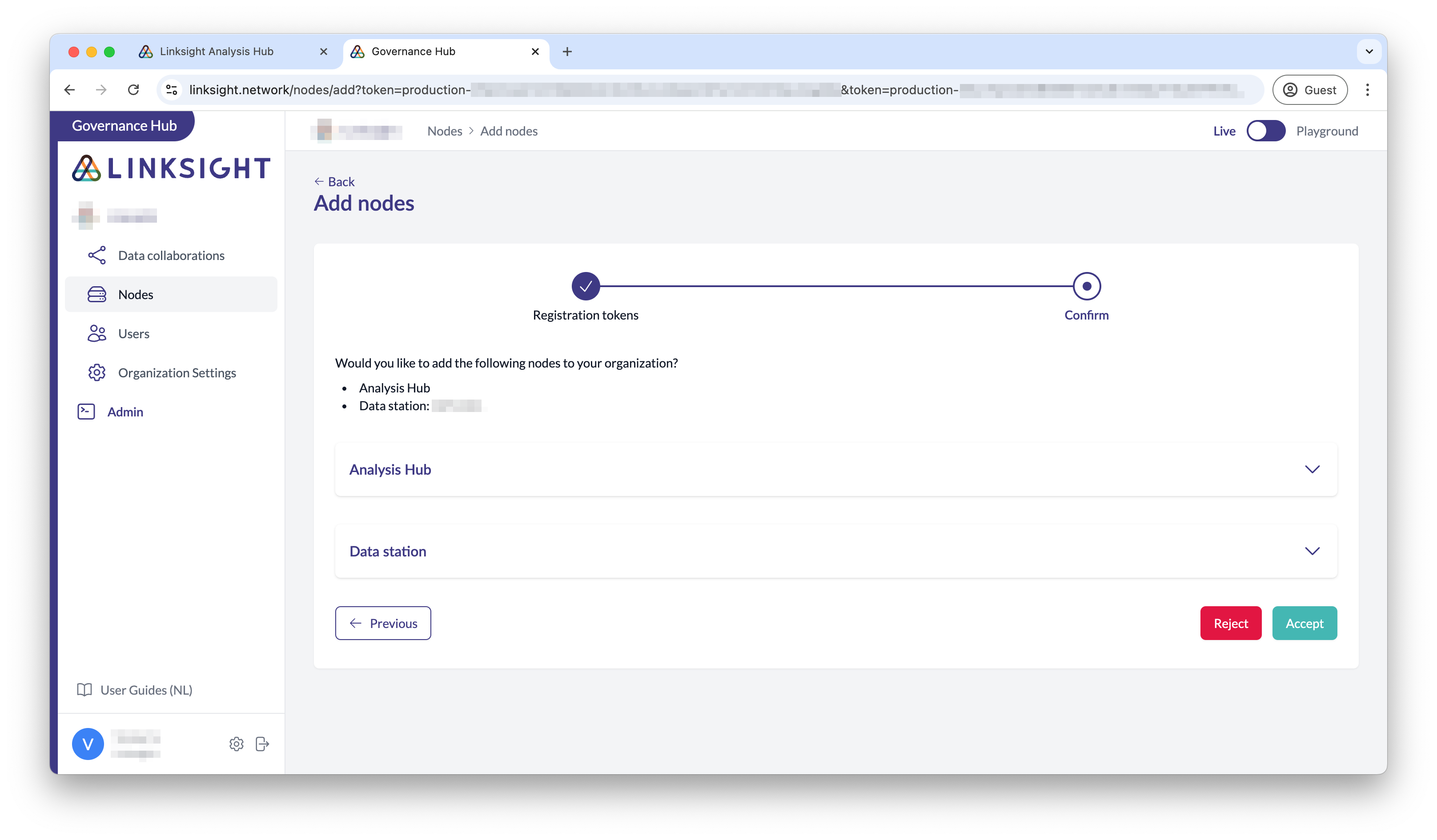The height and width of the screenshot is (840, 1437).
Task: Open the Nodes sidebar item
Action: tap(171, 295)
